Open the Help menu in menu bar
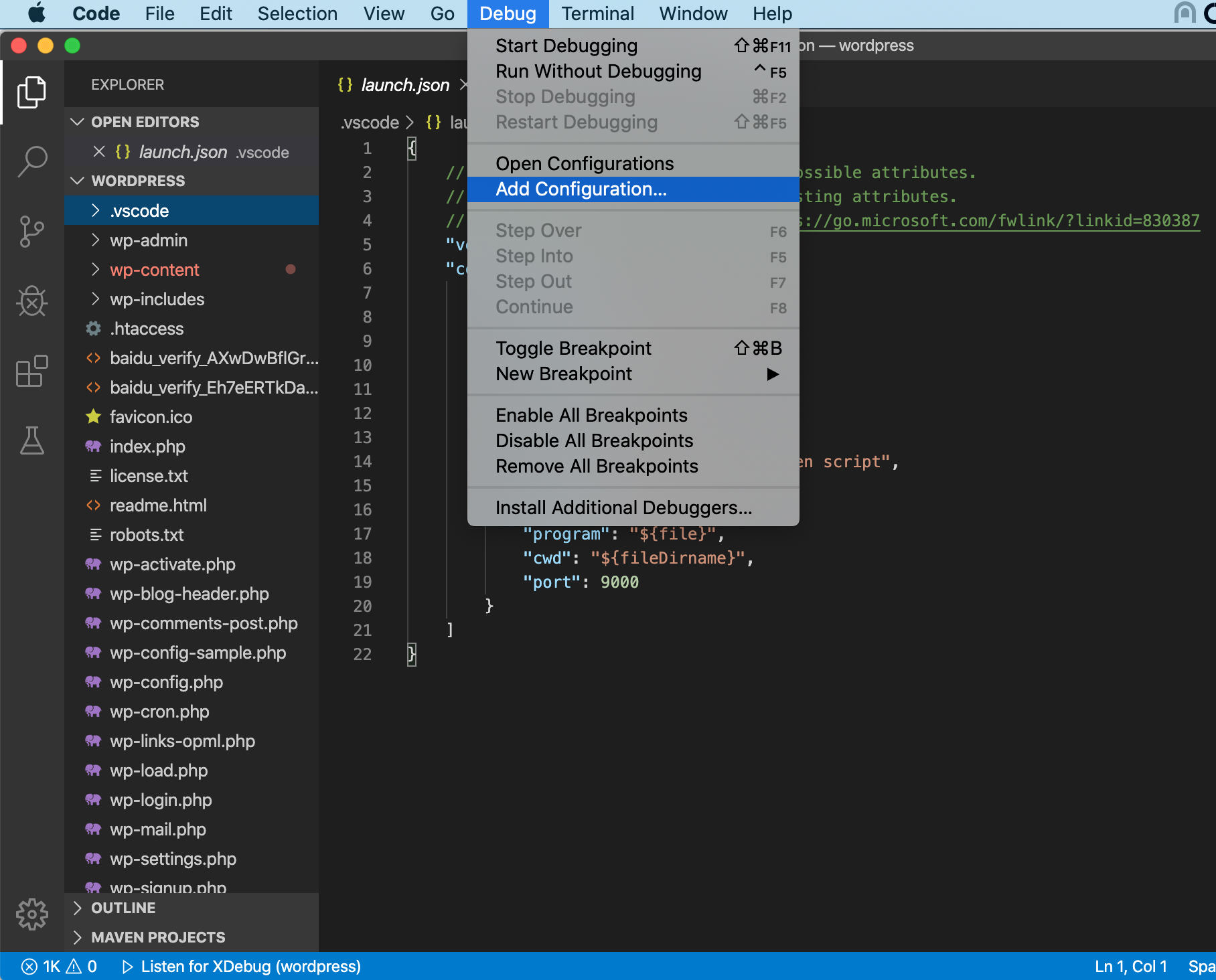The width and height of the screenshot is (1216, 980). pyautogui.click(x=772, y=13)
